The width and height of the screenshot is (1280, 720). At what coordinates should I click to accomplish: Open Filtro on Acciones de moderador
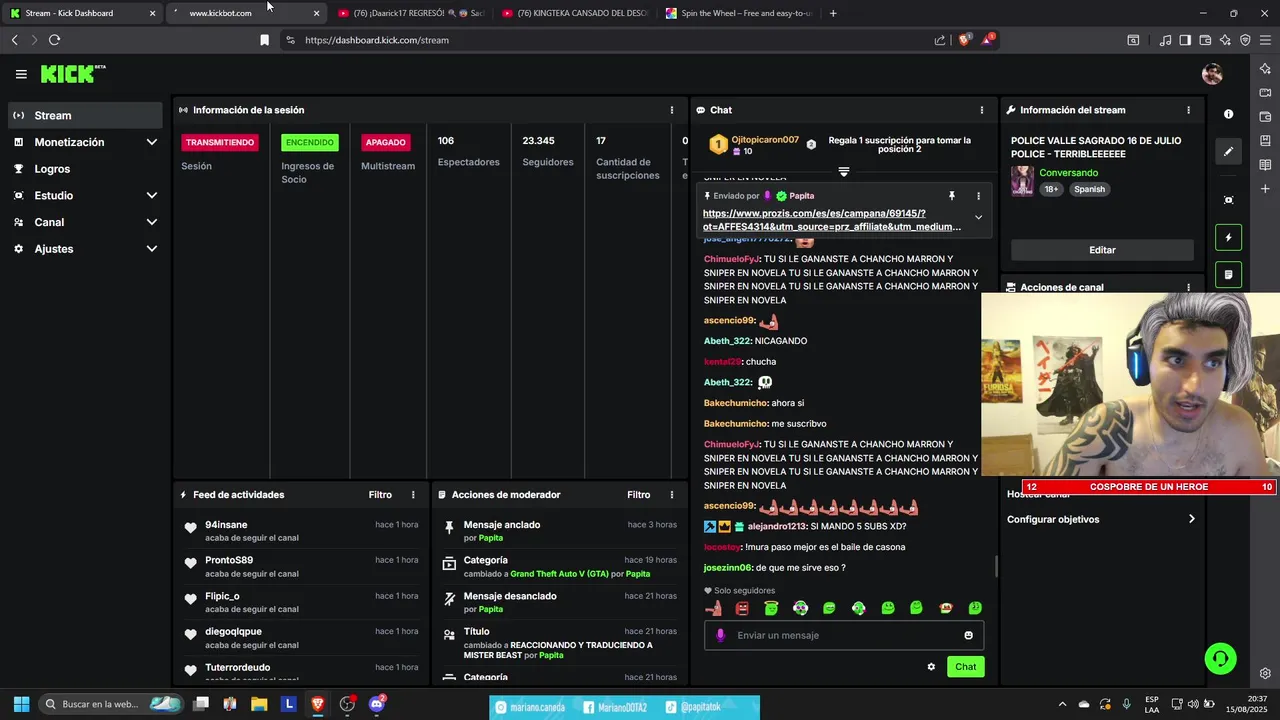pyautogui.click(x=639, y=495)
